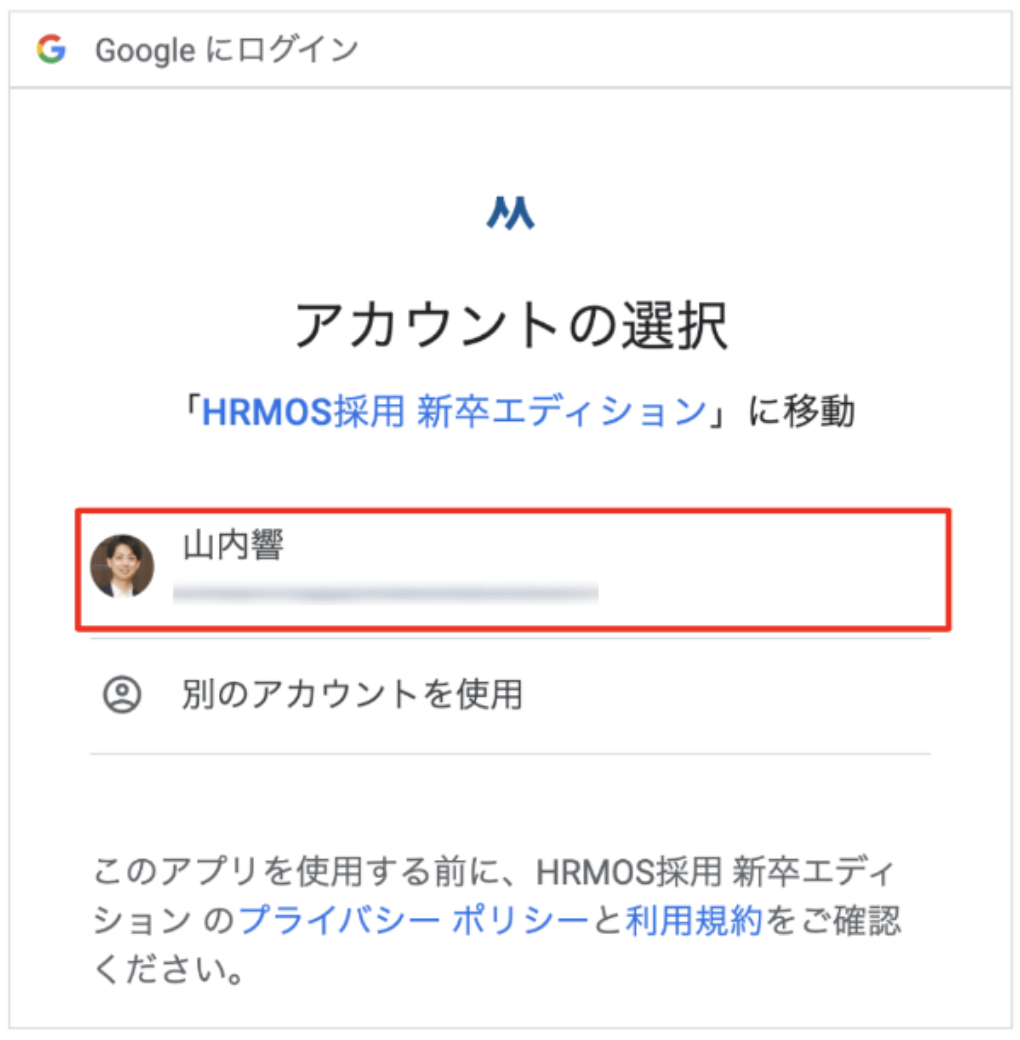Image resolution: width=1020 pixels, height=1040 pixels.
Task: Click the "ください。" text at bottom
Action: click(168, 968)
